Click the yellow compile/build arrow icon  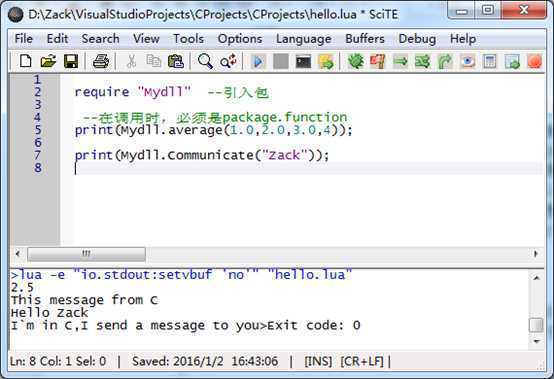[x=326, y=61]
